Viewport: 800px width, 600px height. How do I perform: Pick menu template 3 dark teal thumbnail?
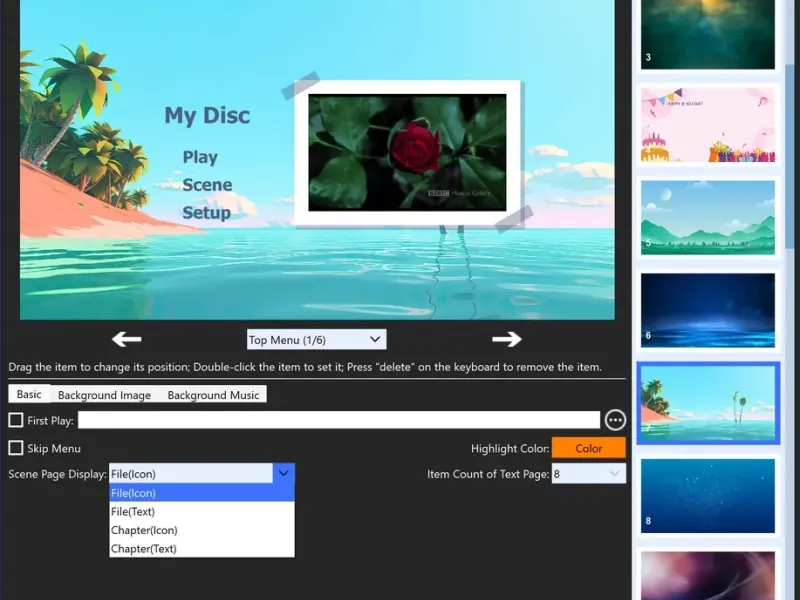pyautogui.click(x=708, y=34)
